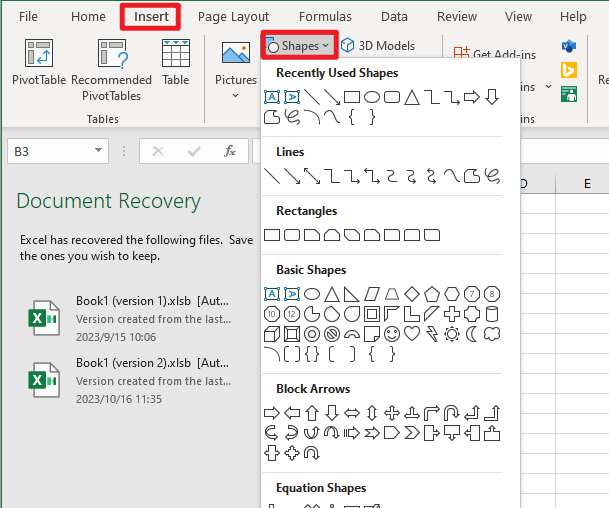Open the Data tab
This screenshot has height=508, width=609.
(394, 17)
